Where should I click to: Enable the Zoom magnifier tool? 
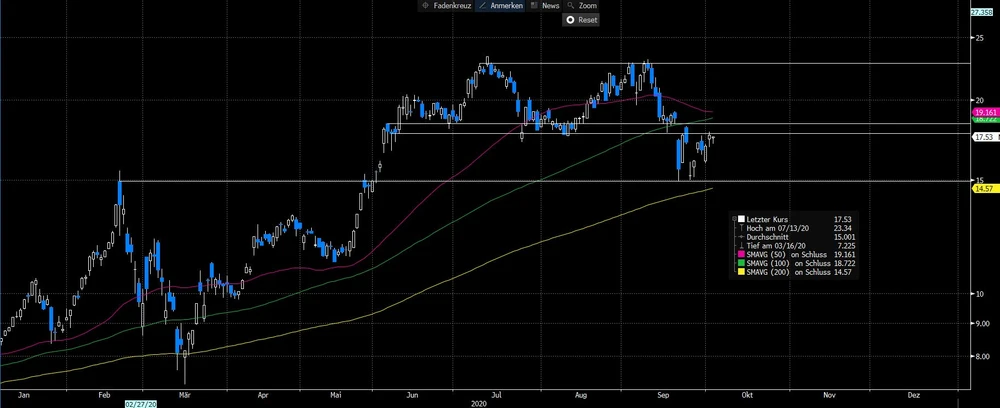click(x=587, y=6)
